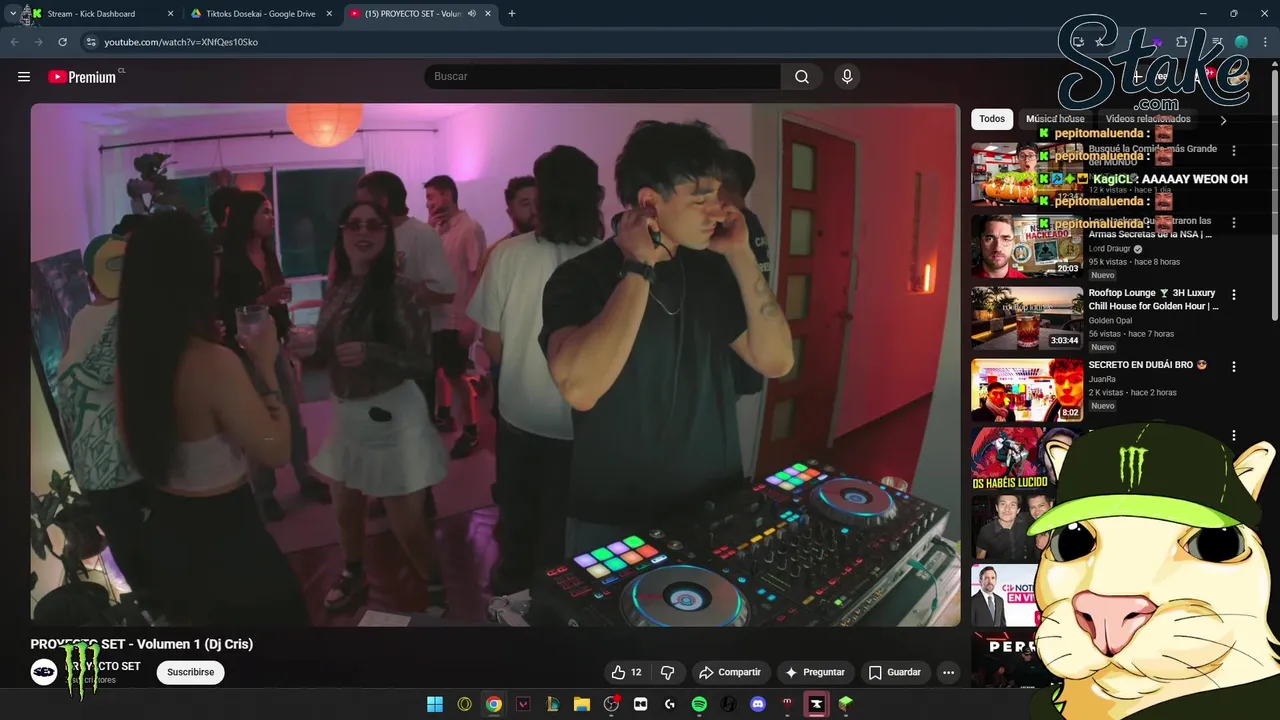Viewport: 1280px width, 720px height.
Task: Click the Chrome address bar URL
Action: [181, 42]
